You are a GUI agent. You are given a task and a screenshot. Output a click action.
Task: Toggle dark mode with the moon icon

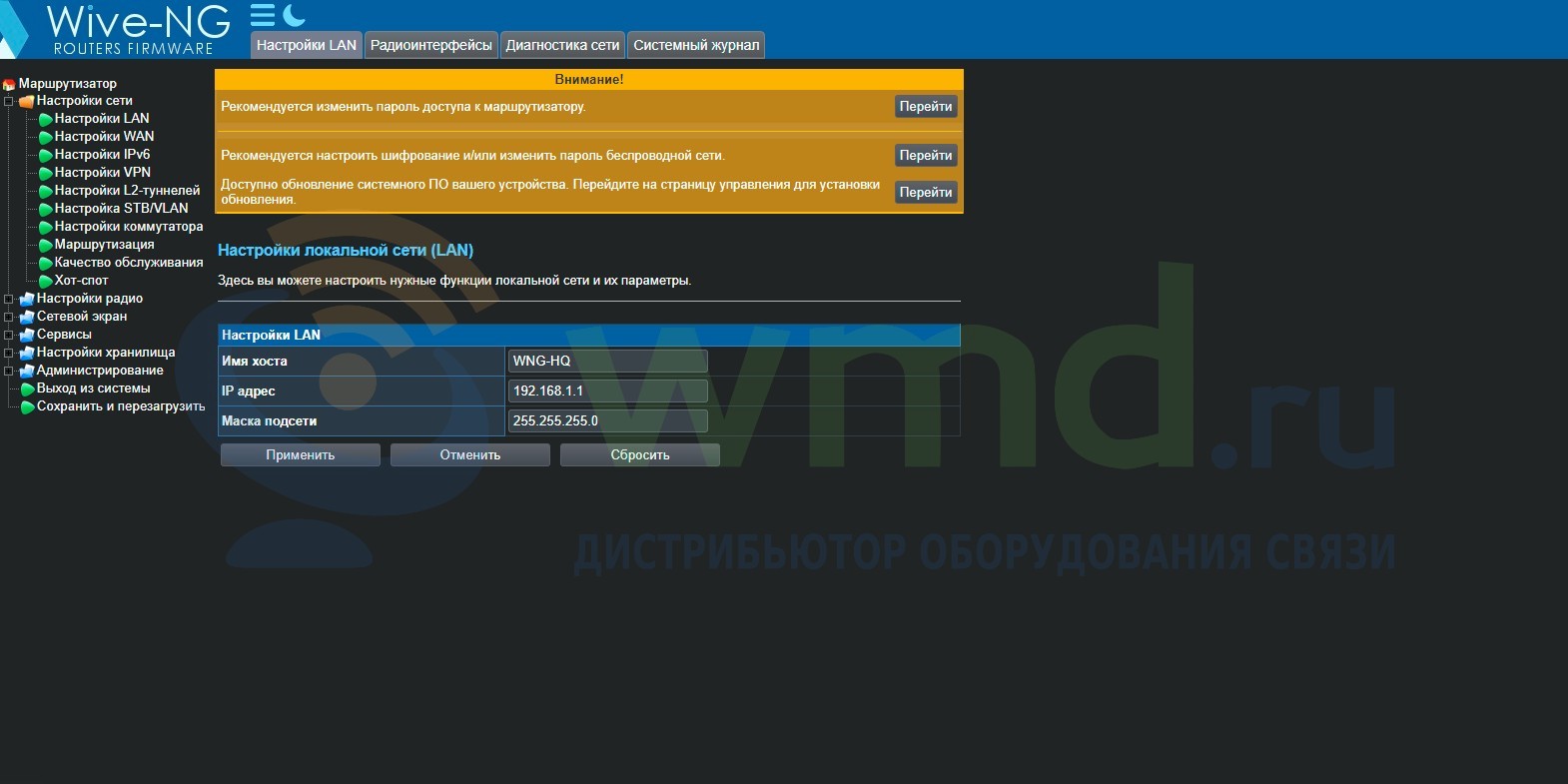coord(294,15)
